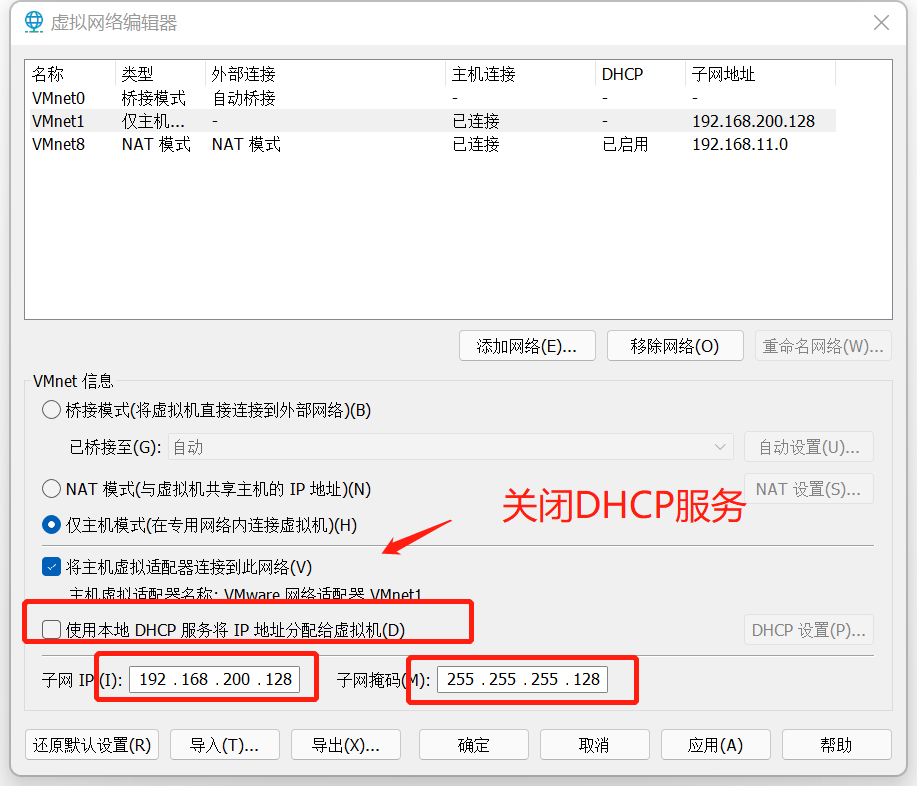Click the Virtual Network Editor globe icon

point(34,22)
